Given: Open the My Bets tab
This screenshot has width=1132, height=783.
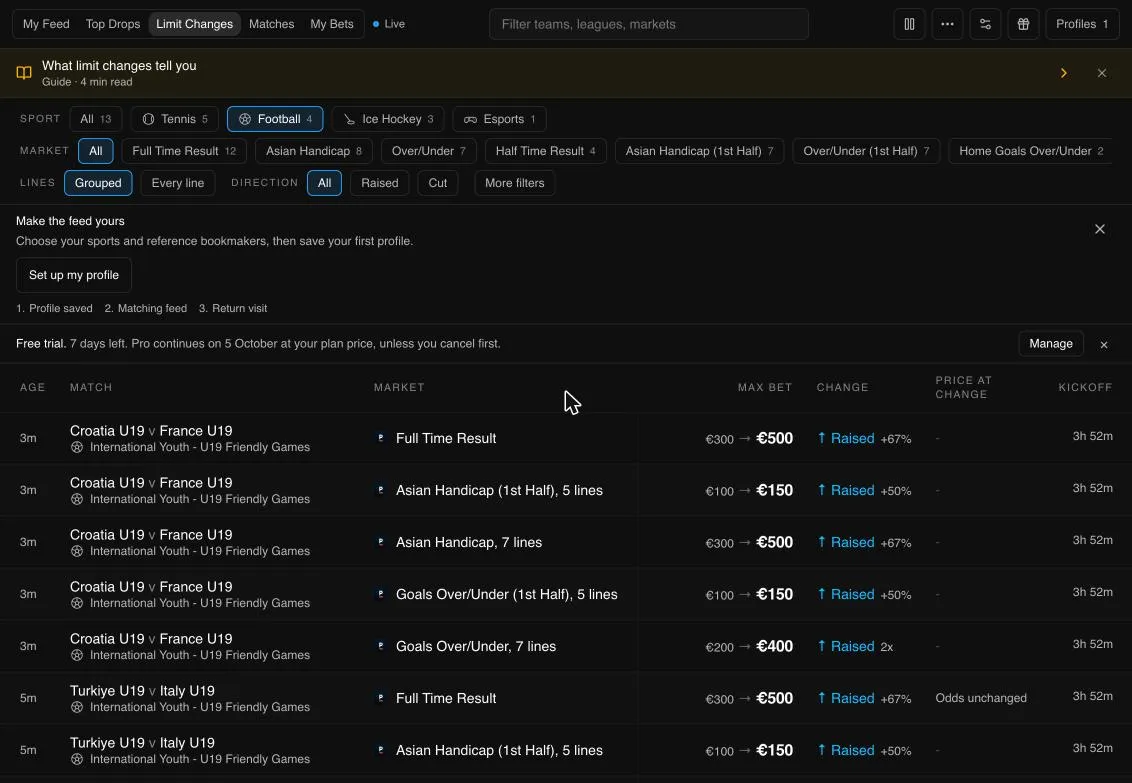Looking at the screenshot, I should [332, 24].
